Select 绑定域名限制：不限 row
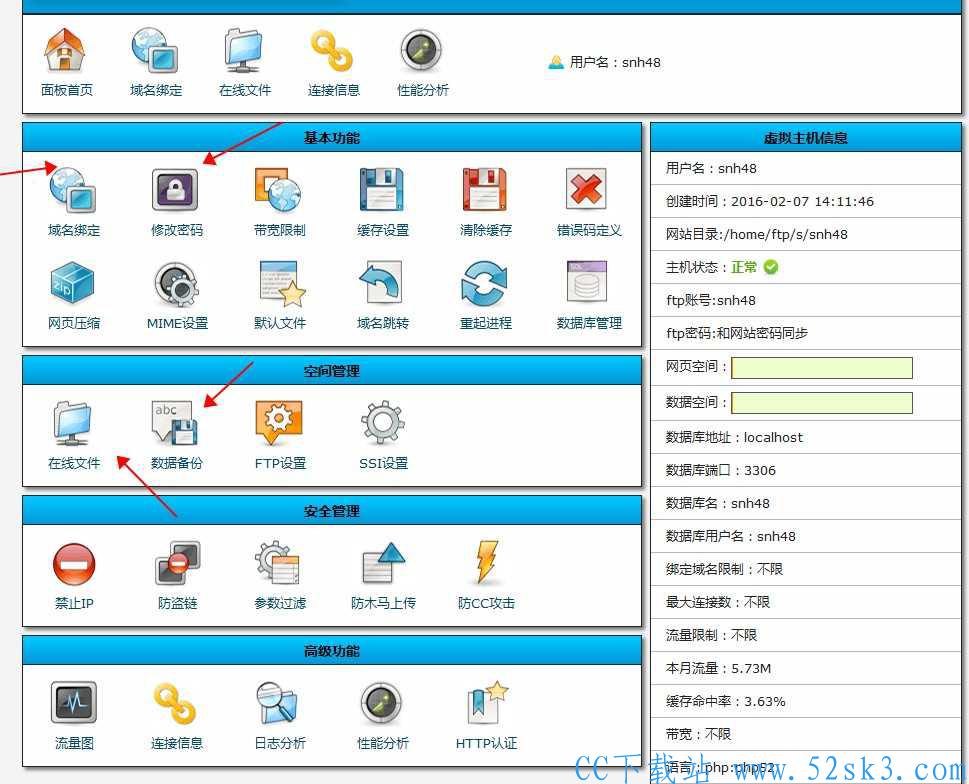 click(806, 569)
